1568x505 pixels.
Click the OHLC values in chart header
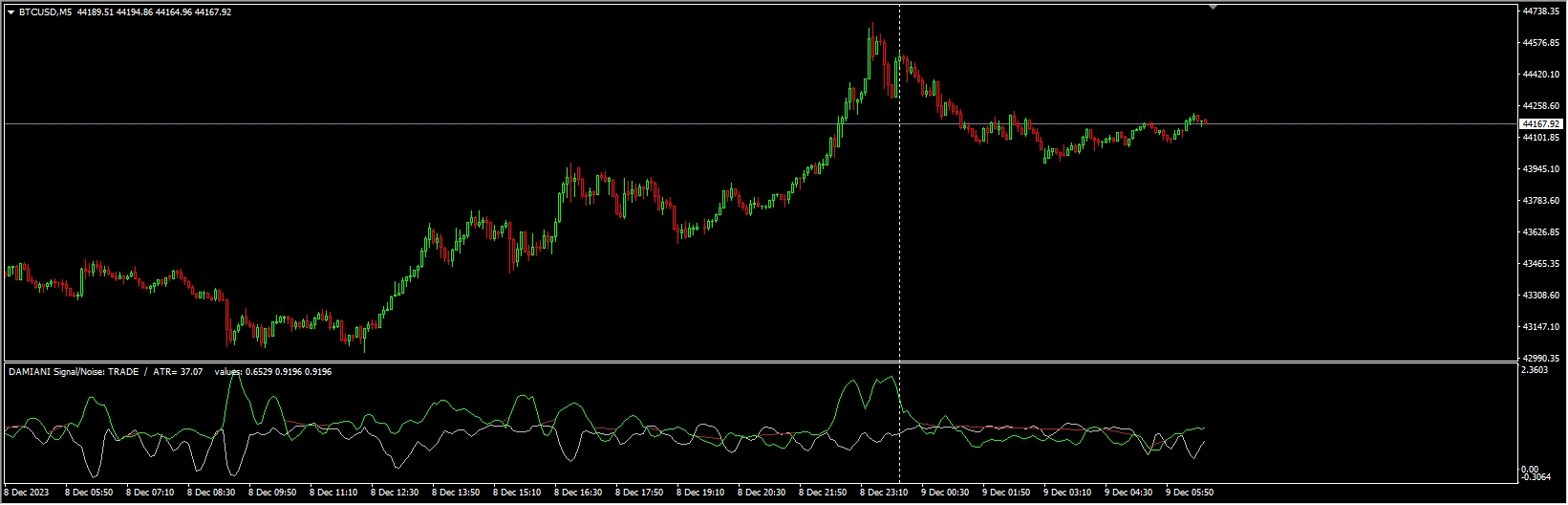[x=154, y=12]
